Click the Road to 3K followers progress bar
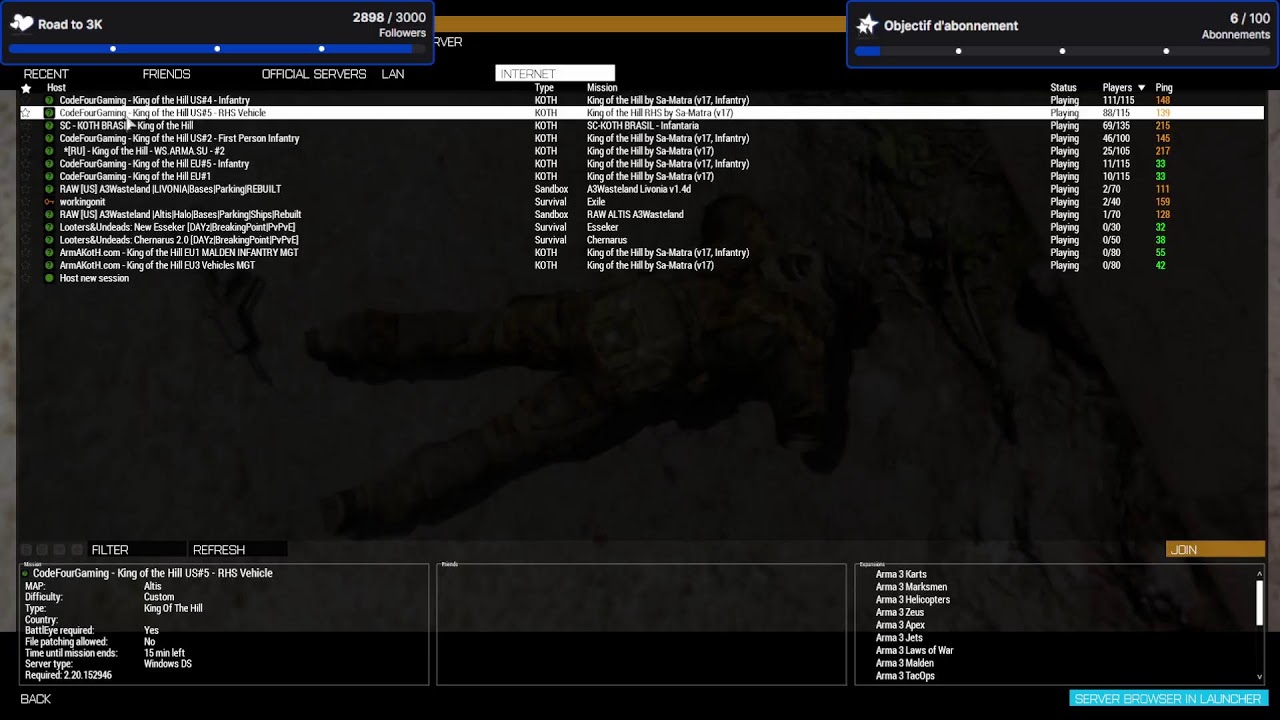 (217, 49)
